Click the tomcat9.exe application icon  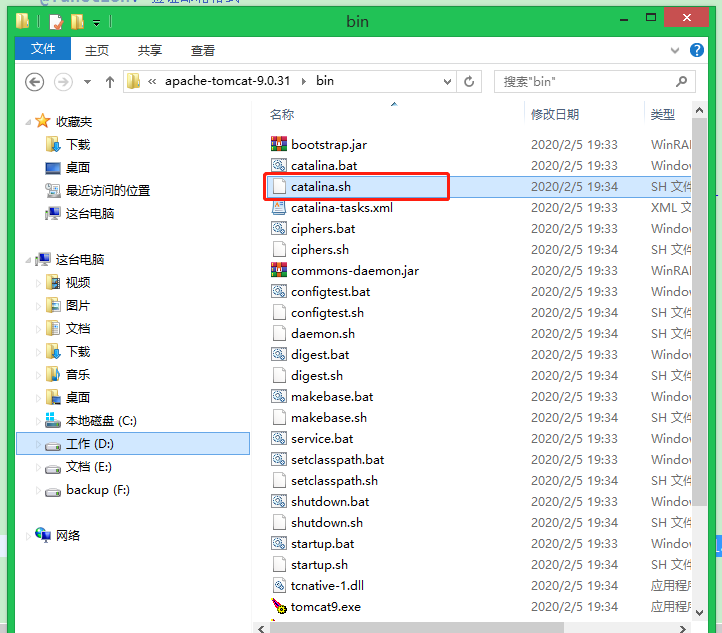tap(279, 606)
